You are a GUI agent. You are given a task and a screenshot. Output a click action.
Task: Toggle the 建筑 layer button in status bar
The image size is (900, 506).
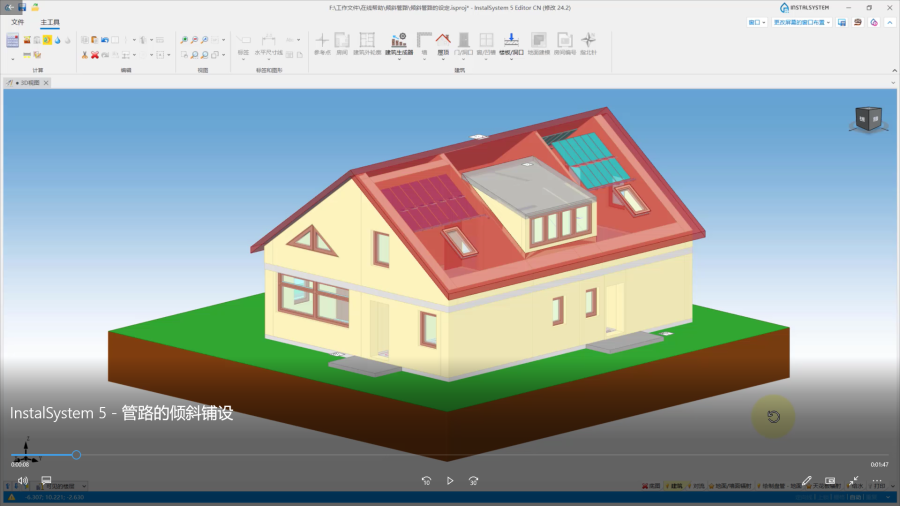coord(674,486)
